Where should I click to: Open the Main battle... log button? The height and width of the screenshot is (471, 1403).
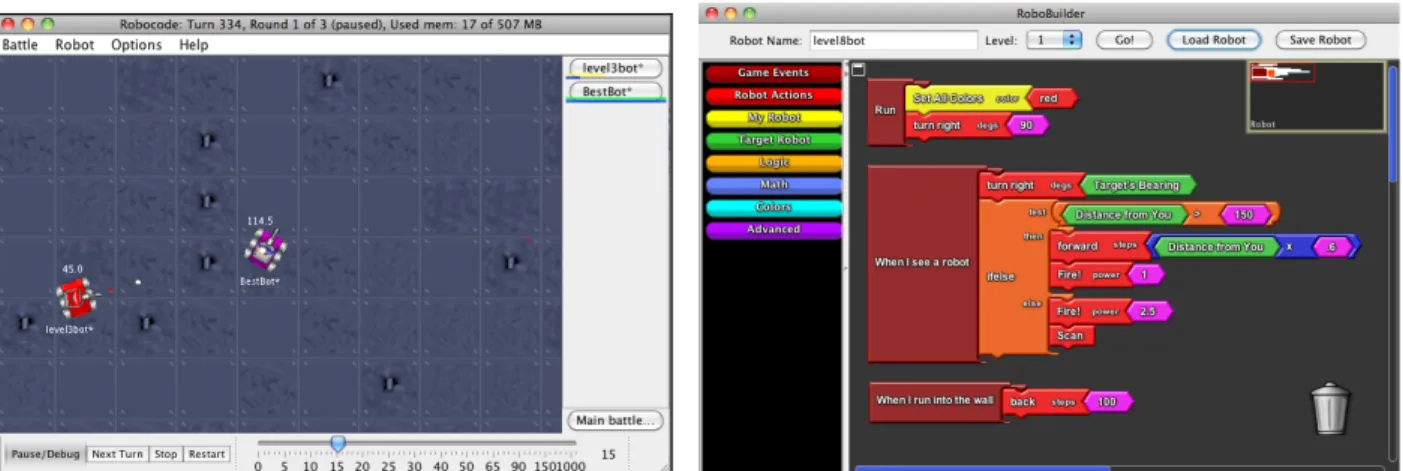pyautogui.click(x=617, y=420)
